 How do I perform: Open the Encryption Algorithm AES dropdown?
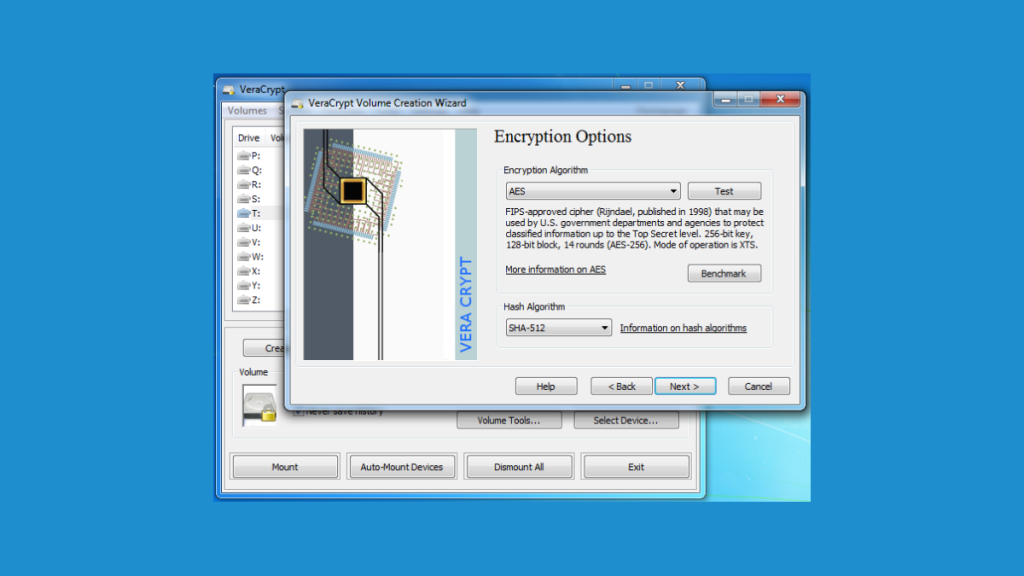592,191
